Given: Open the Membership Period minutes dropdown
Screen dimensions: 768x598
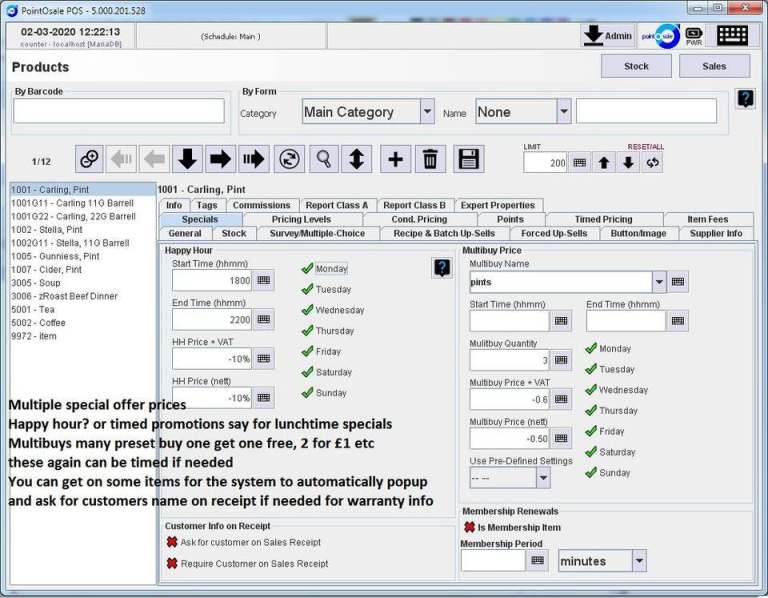Looking at the screenshot, I should [x=639, y=561].
